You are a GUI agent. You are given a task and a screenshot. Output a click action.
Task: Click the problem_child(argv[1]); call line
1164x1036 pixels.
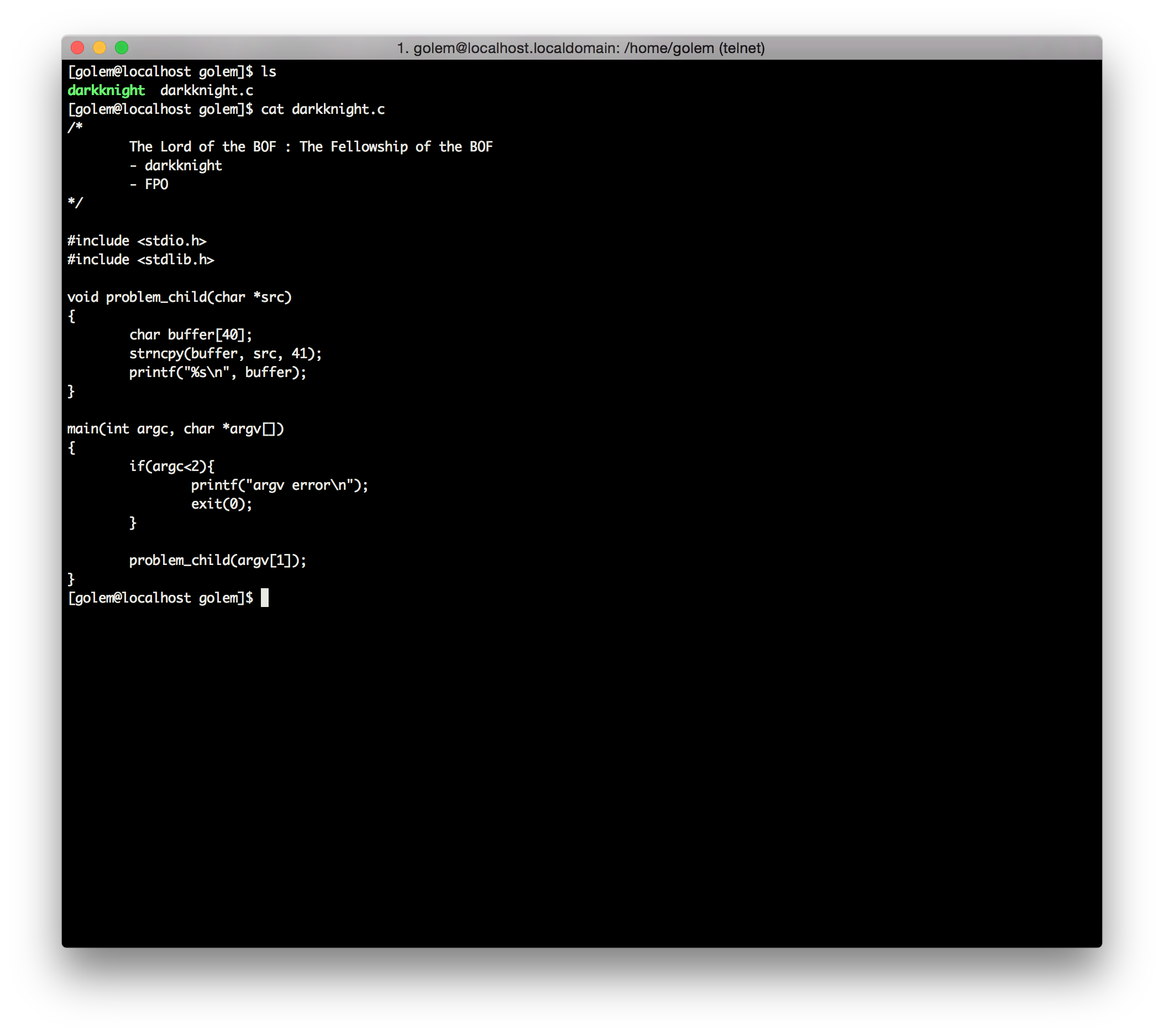pos(218,561)
